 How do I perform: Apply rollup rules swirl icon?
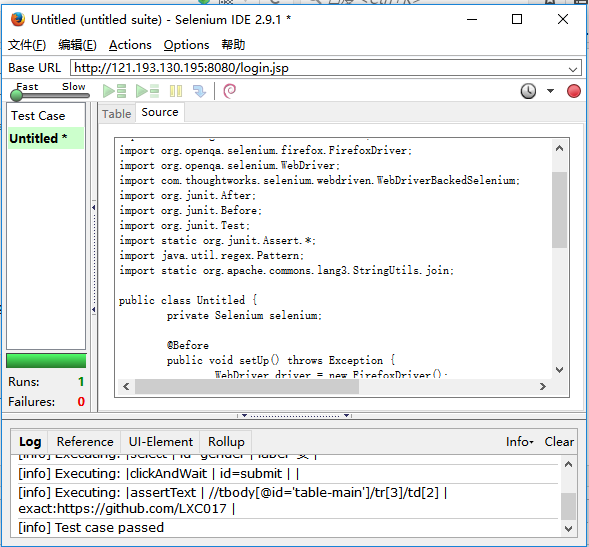pyautogui.click(x=230, y=91)
